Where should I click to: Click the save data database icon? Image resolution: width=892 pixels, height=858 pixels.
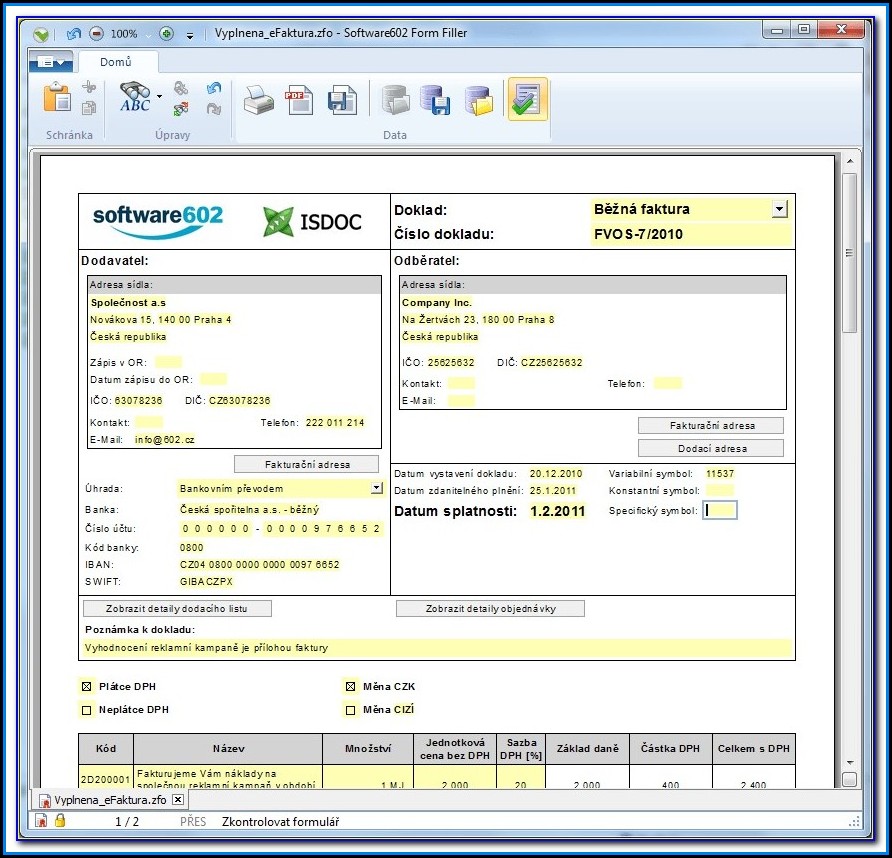[437, 99]
